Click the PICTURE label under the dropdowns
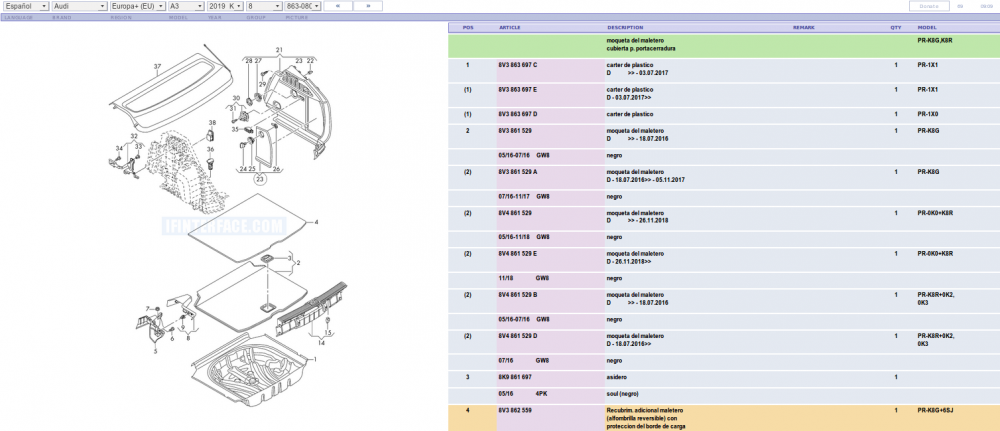 pyautogui.click(x=297, y=17)
